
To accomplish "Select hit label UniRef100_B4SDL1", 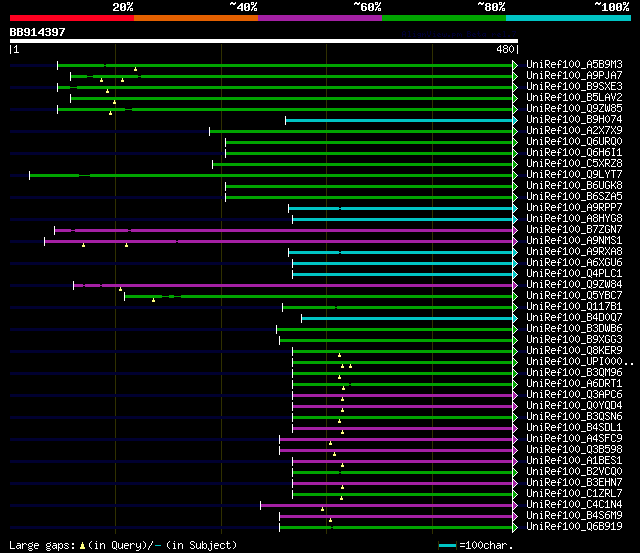I will click(574, 428).
